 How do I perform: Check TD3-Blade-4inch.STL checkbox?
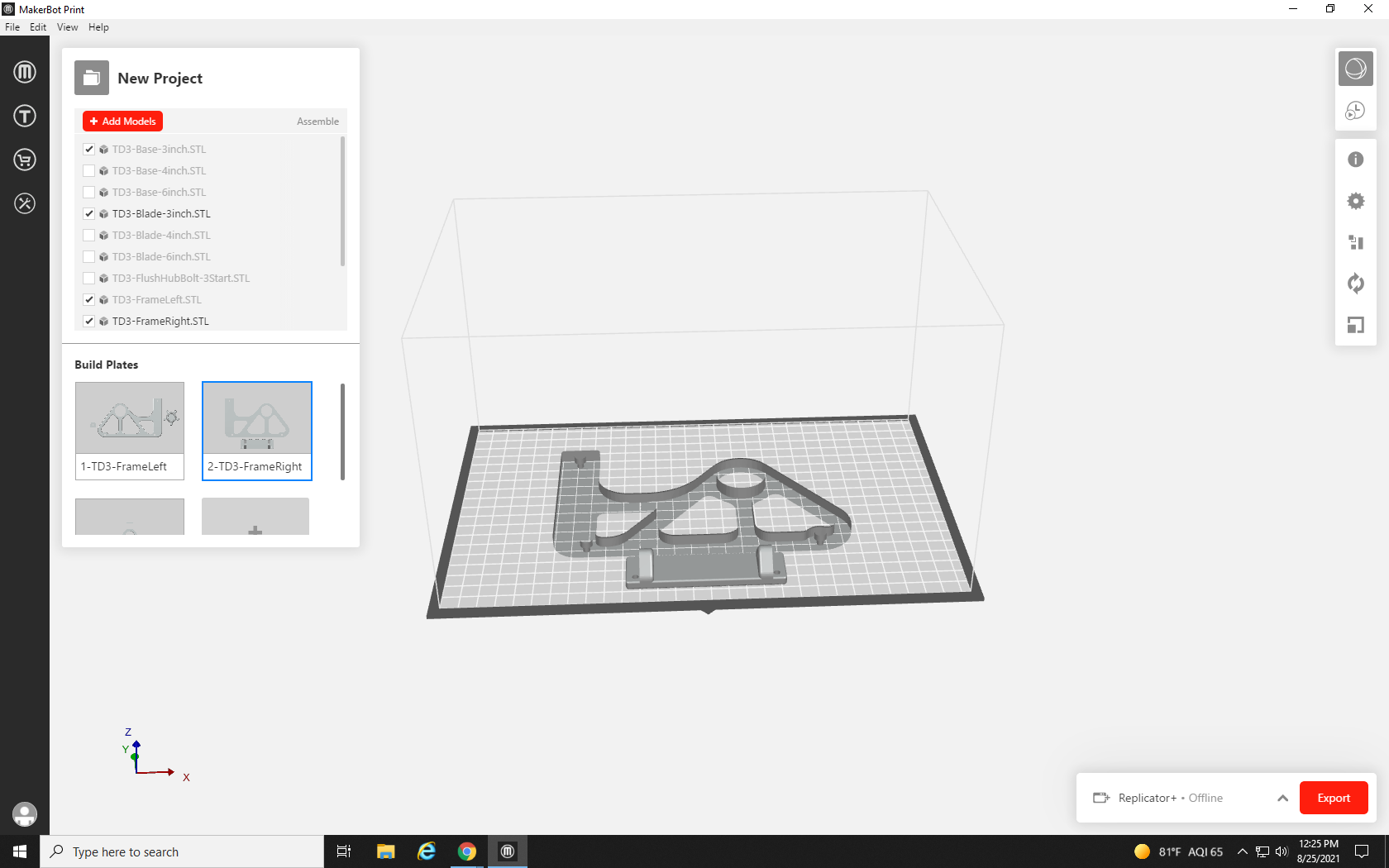pos(89,236)
